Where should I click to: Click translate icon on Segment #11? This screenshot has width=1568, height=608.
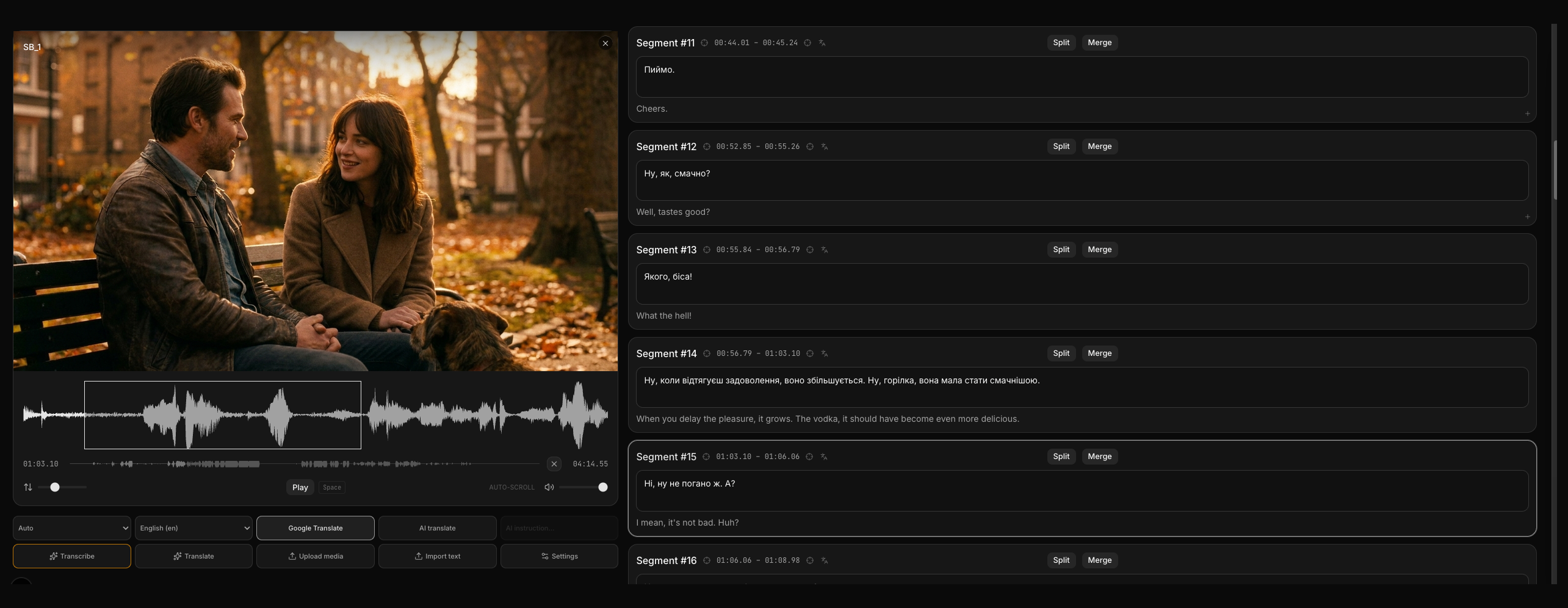click(x=822, y=43)
